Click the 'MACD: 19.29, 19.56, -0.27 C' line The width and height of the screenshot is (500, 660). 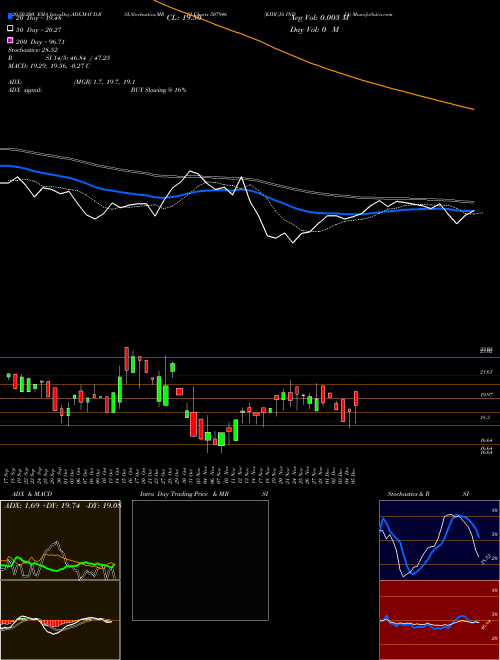pyautogui.click(x=49, y=66)
